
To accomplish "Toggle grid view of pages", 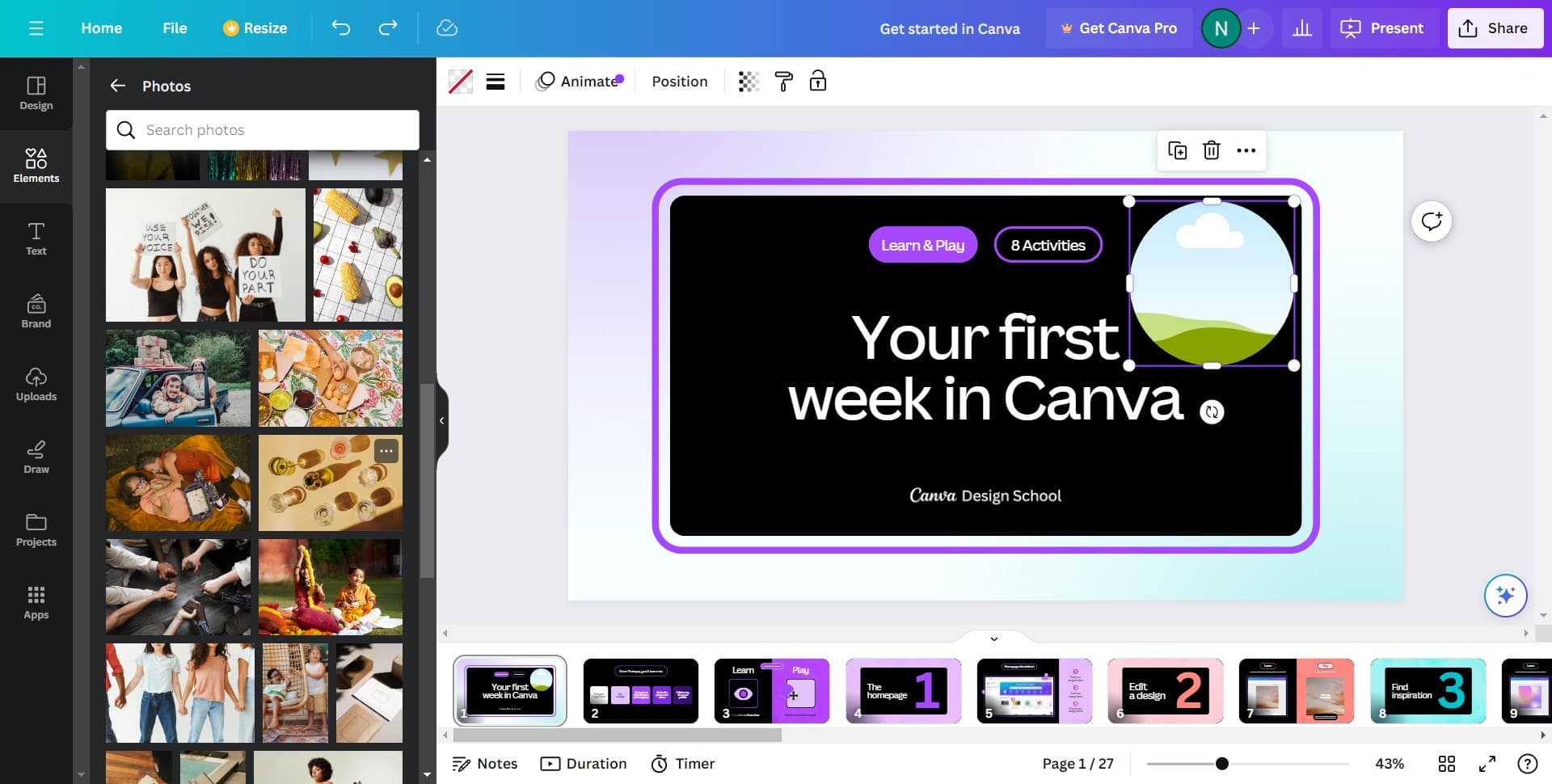I will 1447,764.
